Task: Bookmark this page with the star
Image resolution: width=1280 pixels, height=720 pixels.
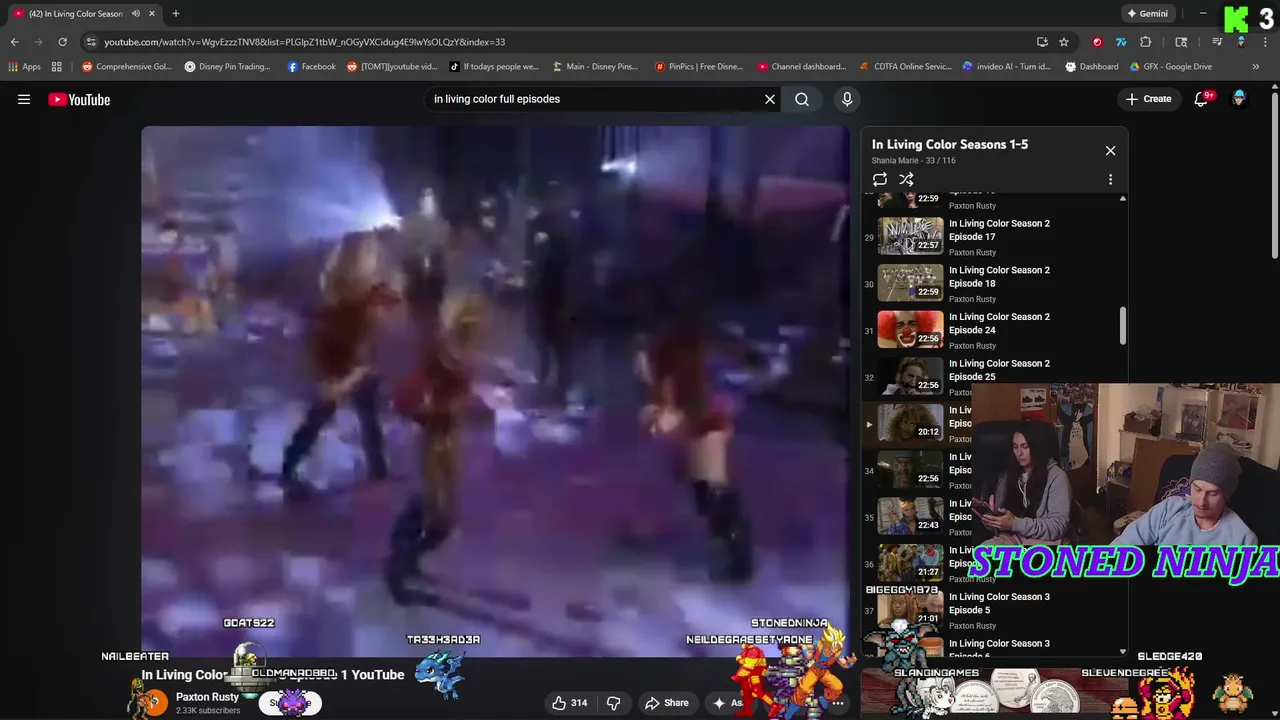Action: tap(1064, 42)
